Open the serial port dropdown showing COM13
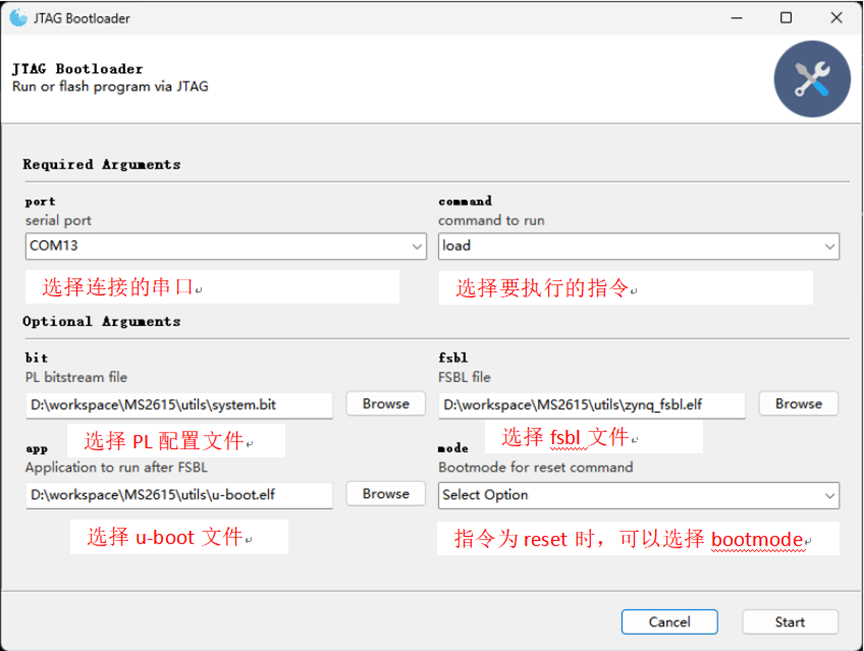This screenshot has width=864, height=651. coord(225,246)
